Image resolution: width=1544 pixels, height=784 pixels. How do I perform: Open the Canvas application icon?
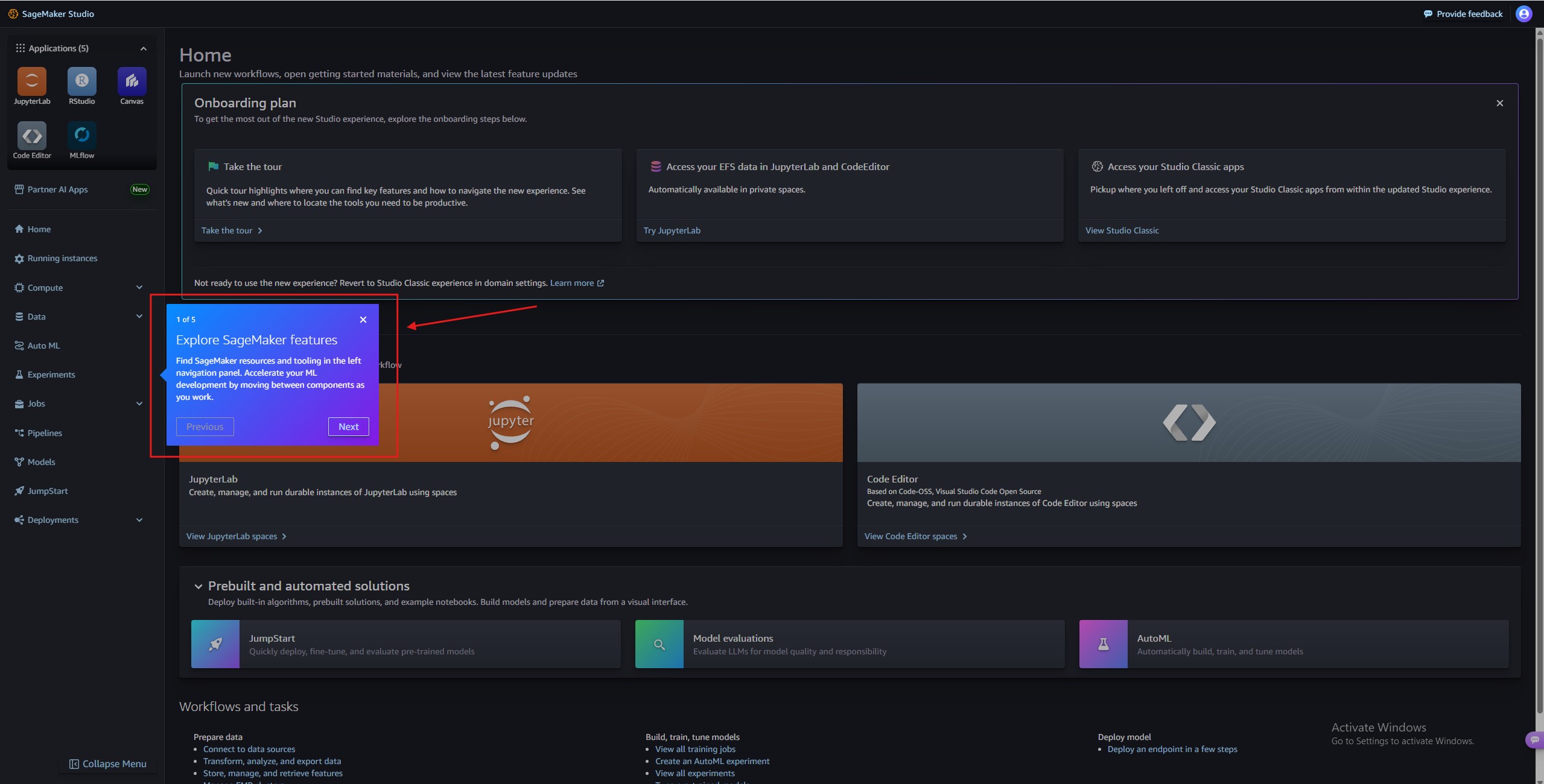pos(132,81)
